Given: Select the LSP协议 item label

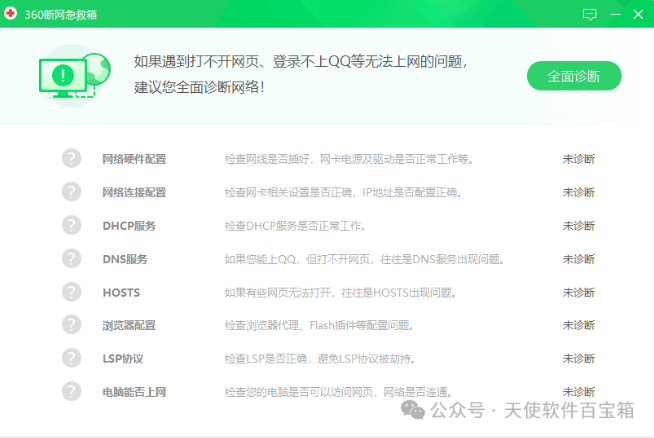Looking at the screenshot, I should click(x=123, y=358).
